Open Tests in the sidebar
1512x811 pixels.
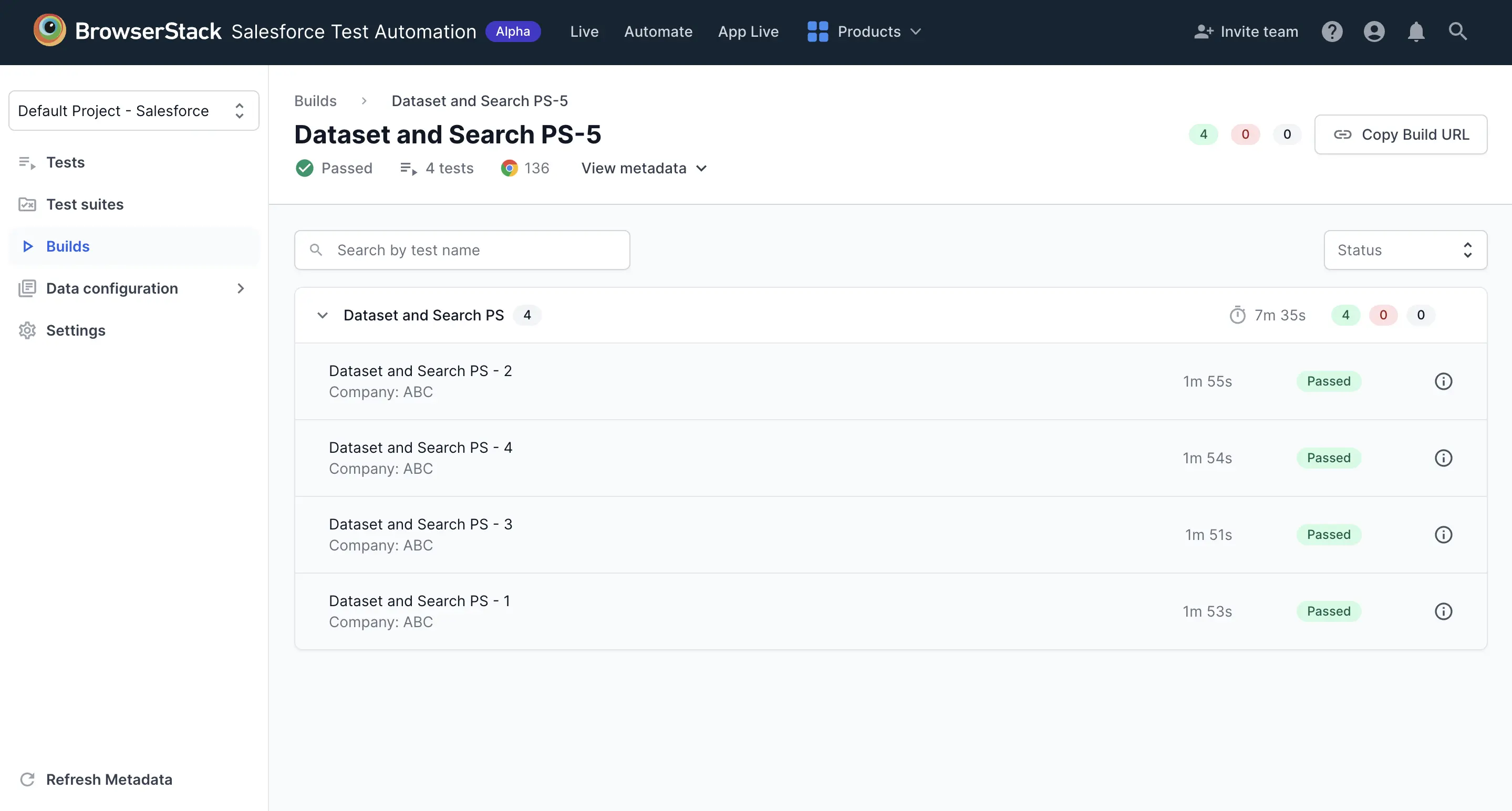[x=134, y=162]
